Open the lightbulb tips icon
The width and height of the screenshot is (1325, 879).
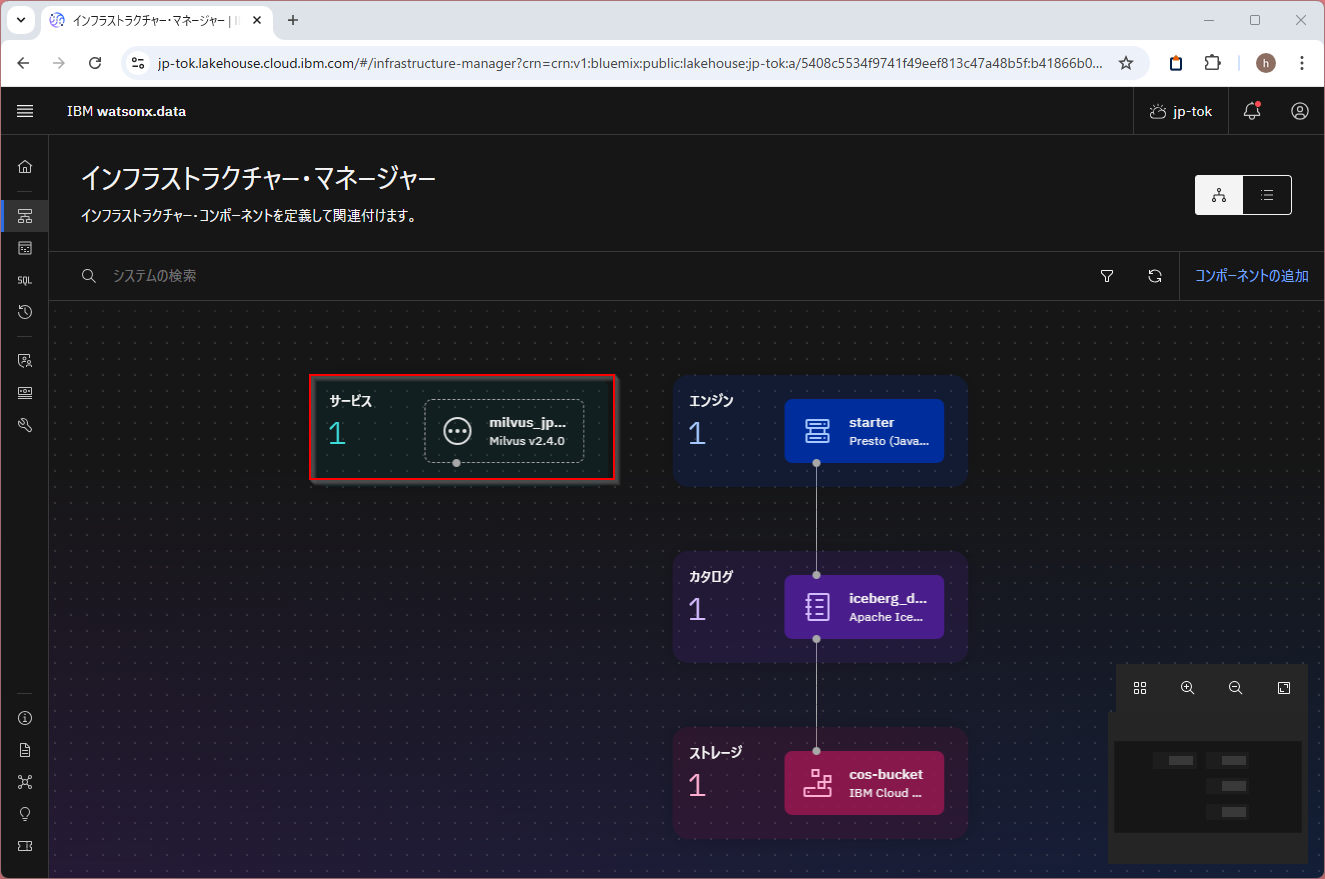[x=25, y=813]
